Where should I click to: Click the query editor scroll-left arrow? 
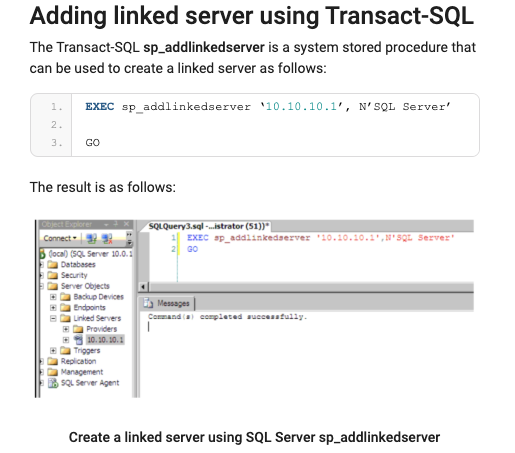143,287
